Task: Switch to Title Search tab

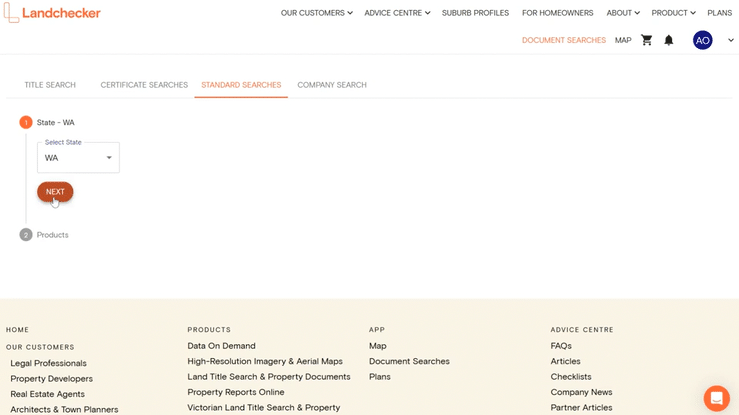Action: point(50,85)
